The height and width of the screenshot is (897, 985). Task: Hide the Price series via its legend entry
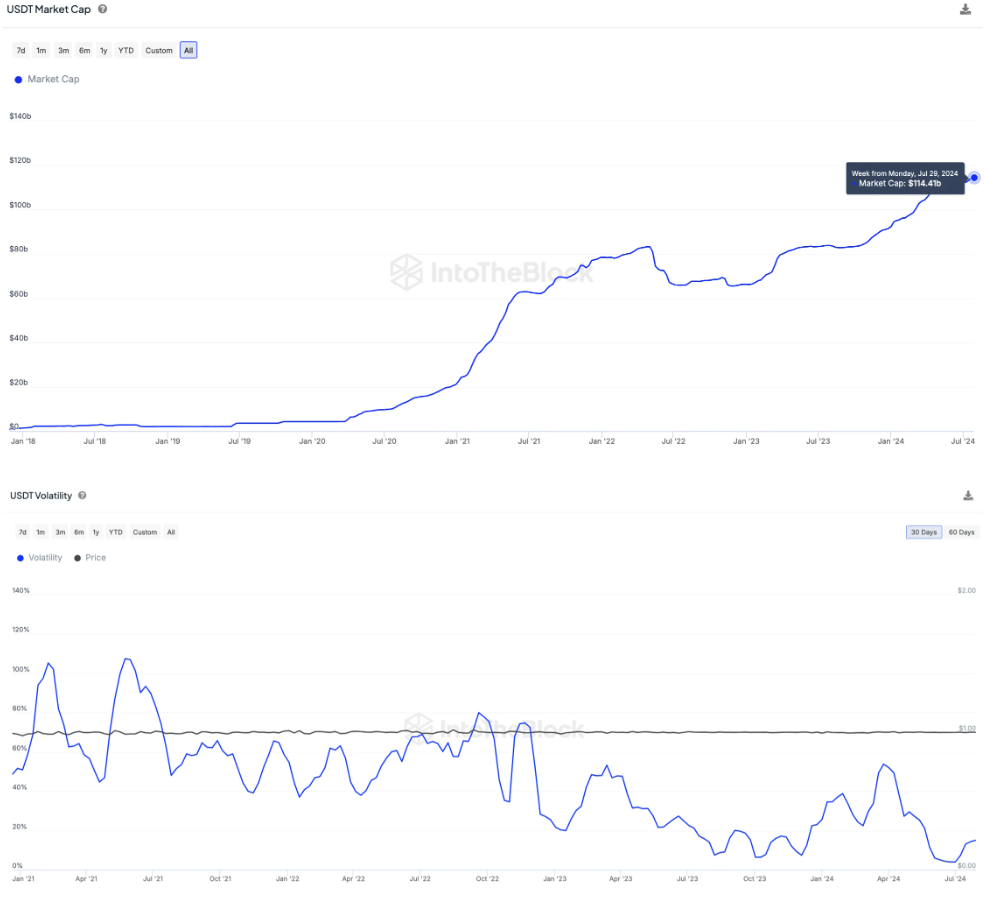coord(90,557)
